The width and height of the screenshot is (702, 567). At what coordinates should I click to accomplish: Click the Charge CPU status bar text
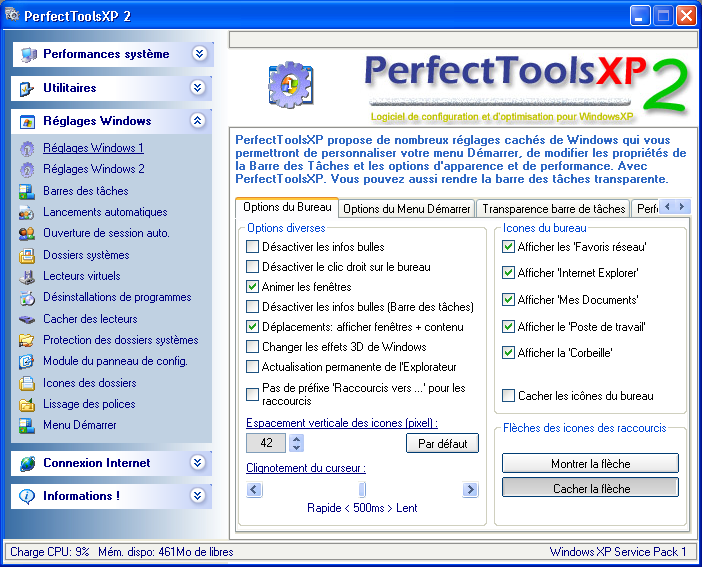(50, 552)
